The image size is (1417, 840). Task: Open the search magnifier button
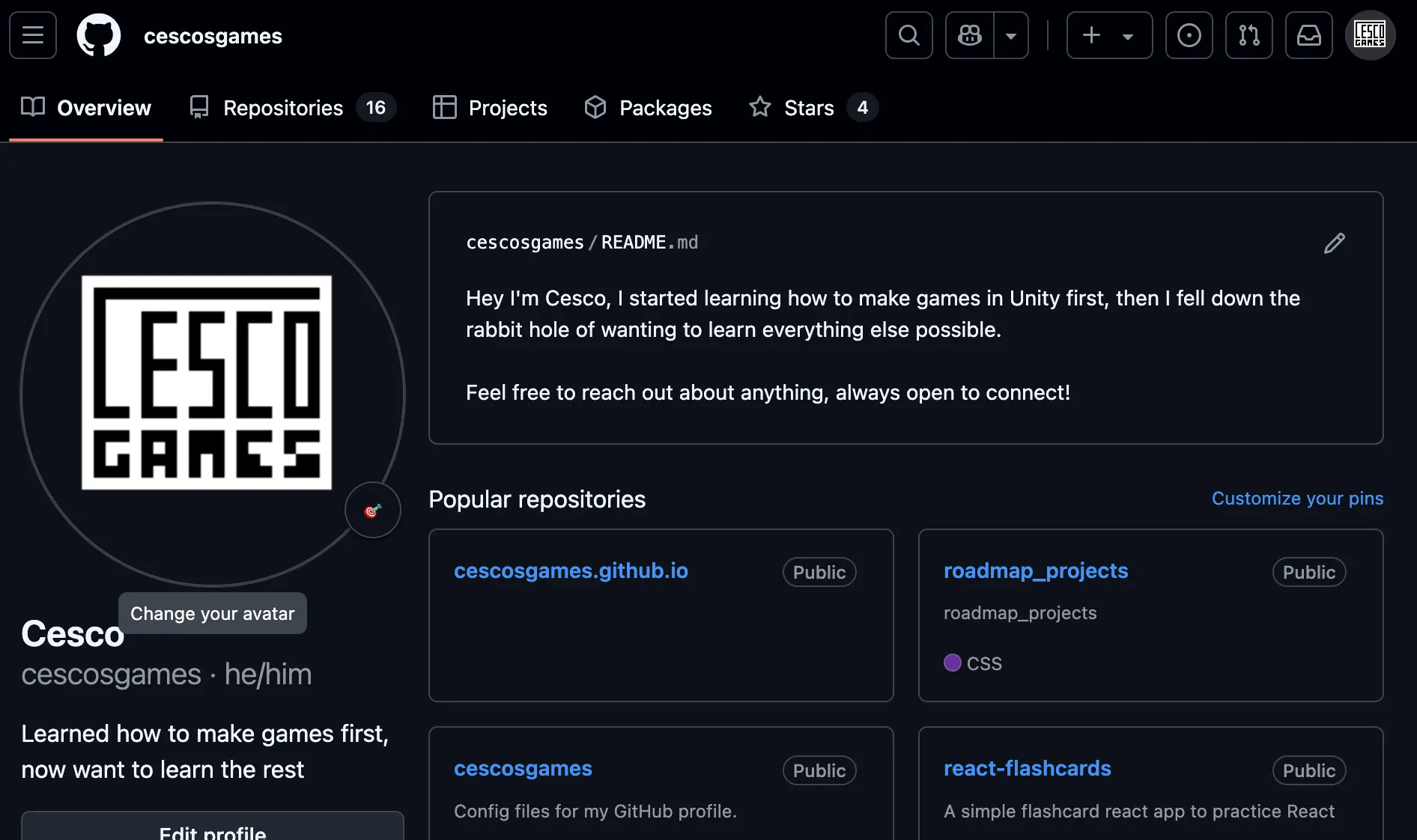coord(909,35)
